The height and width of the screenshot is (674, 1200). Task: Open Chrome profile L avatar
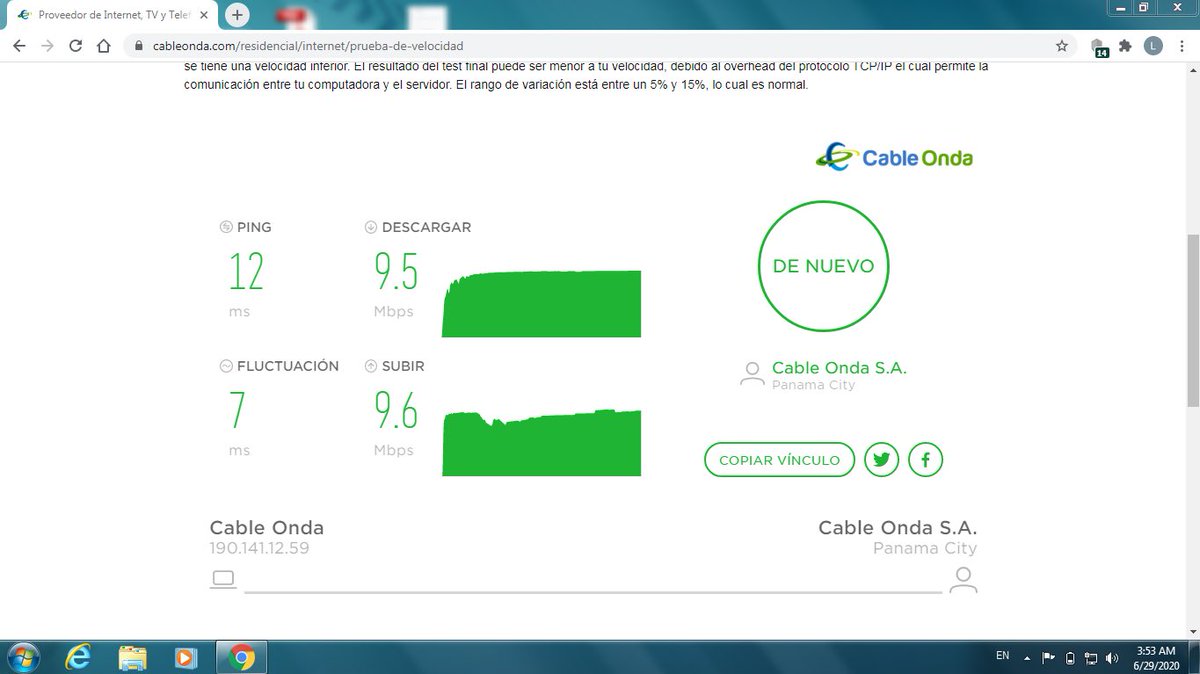coord(1153,46)
